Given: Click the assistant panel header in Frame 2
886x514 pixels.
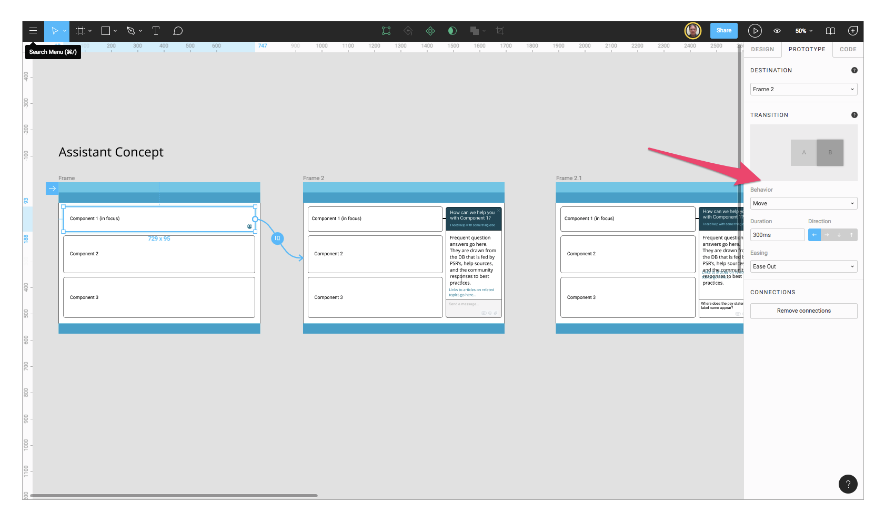Looking at the screenshot, I should click(474, 218).
